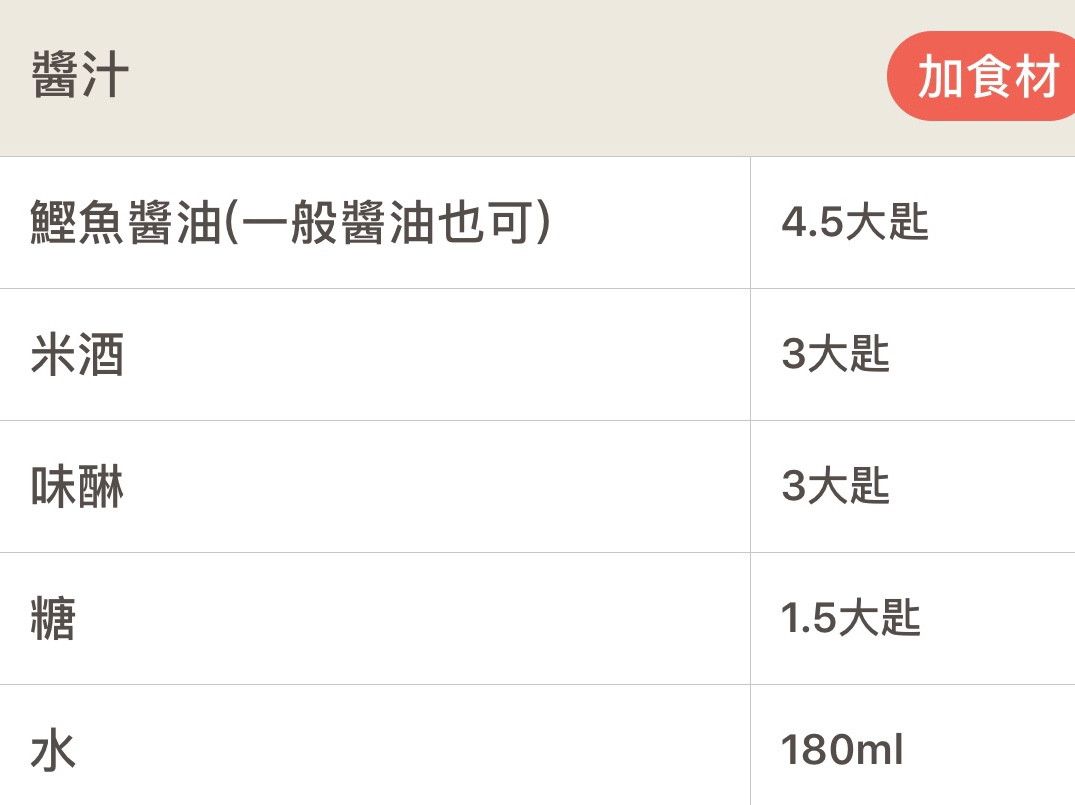This screenshot has height=805, width=1075.
Task: Tap the 大匙 unit in 米酒 row
Action: (x=849, y=355)
